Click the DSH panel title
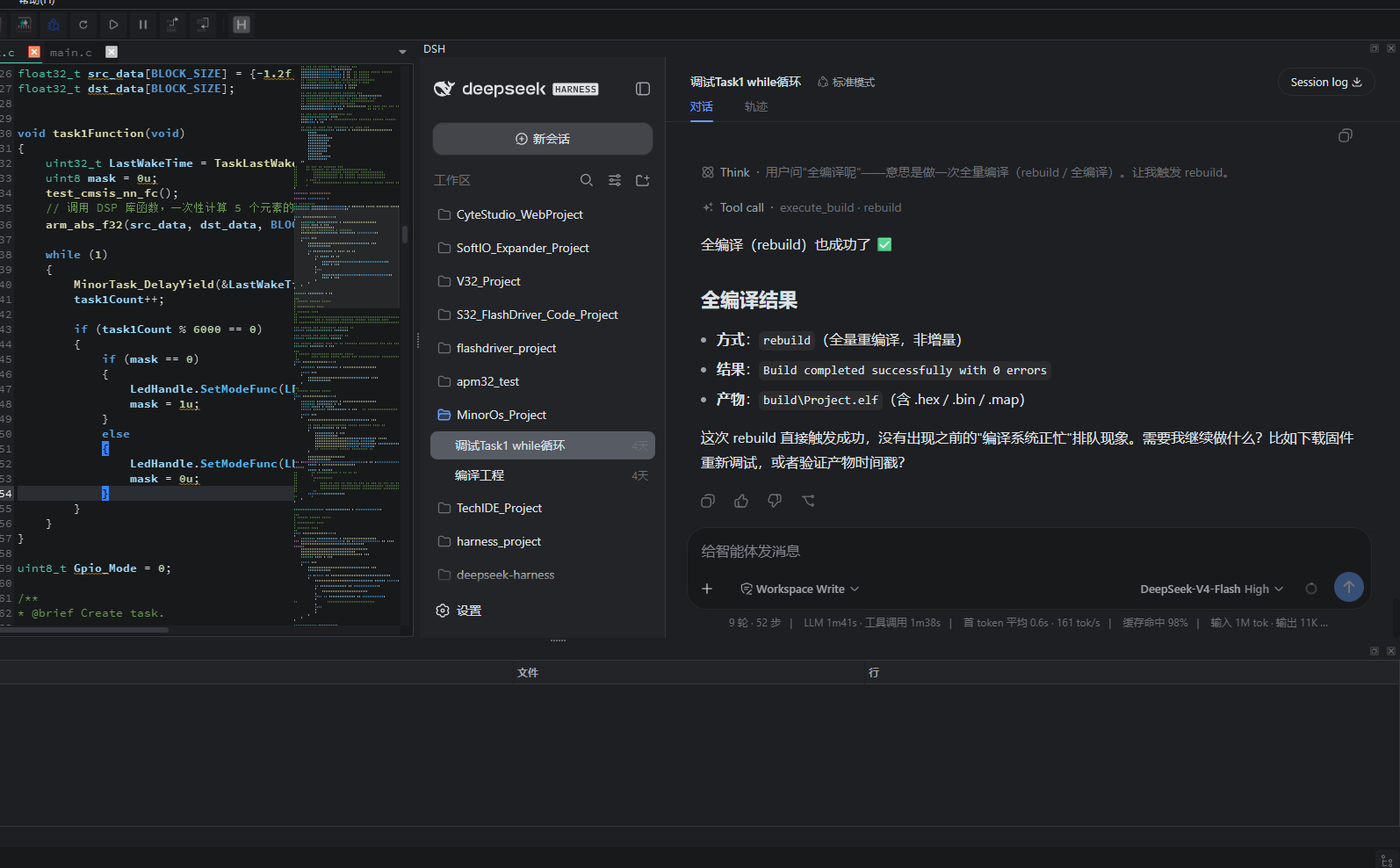The image size is (1400, 868). pos(434,48)
